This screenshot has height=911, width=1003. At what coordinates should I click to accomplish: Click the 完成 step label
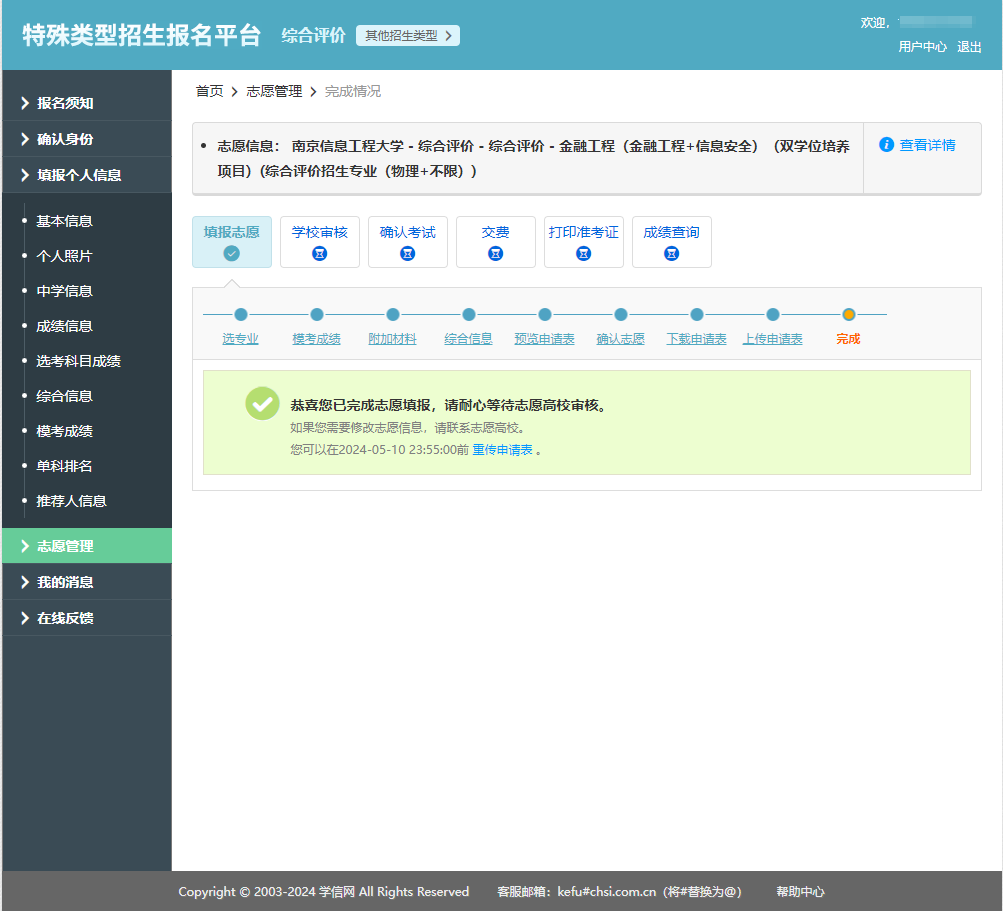[848, 339]
